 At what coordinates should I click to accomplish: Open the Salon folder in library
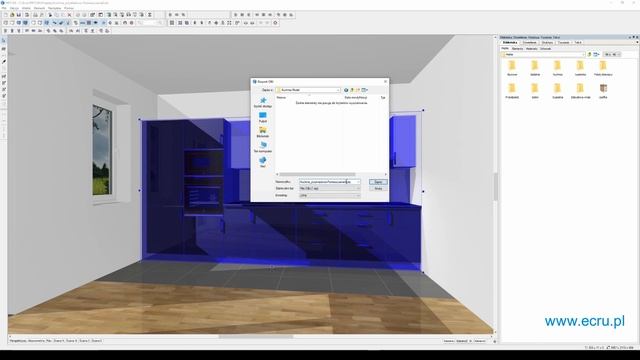(x=535, y=91)
